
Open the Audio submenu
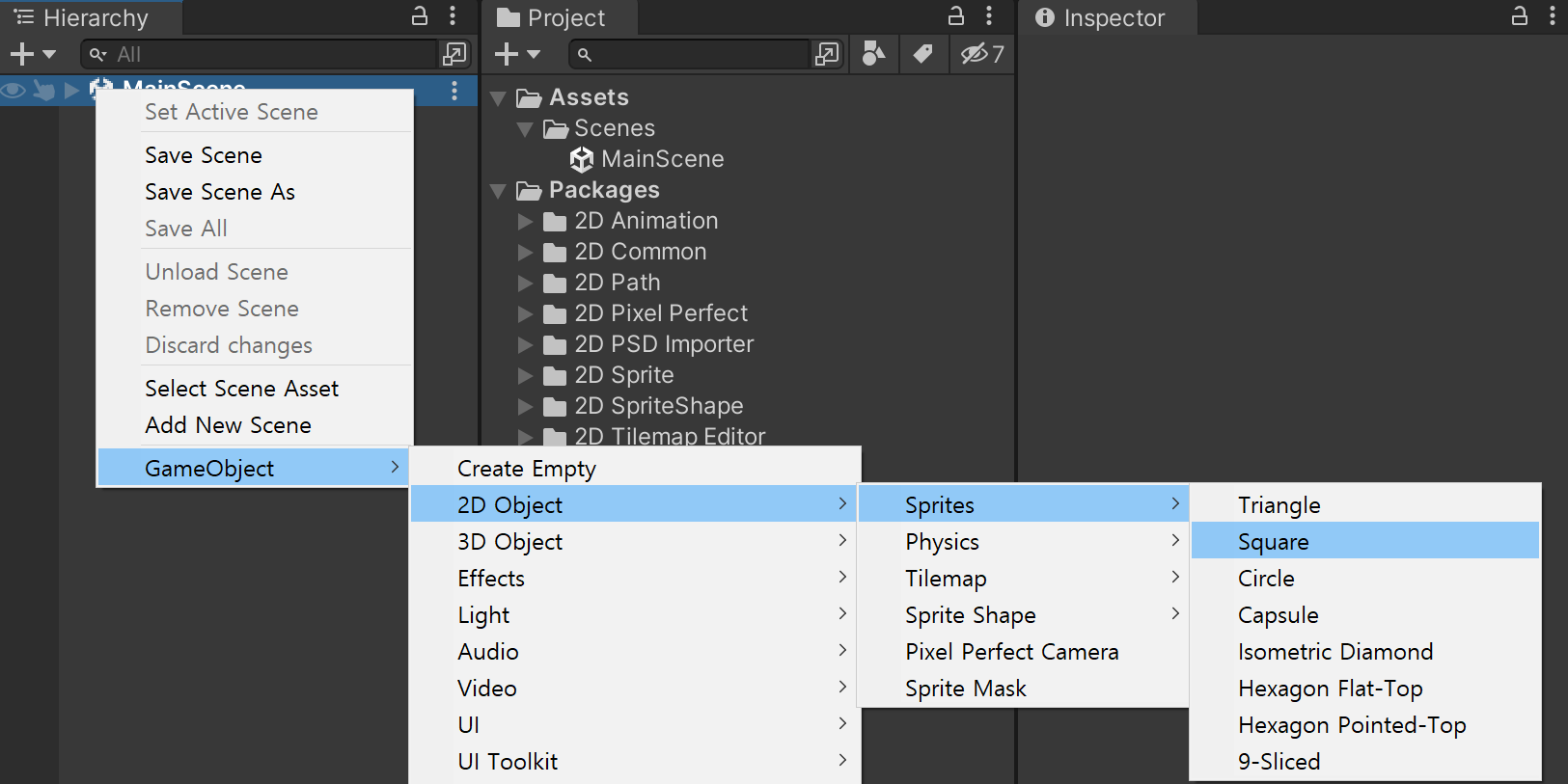(635, 651)
